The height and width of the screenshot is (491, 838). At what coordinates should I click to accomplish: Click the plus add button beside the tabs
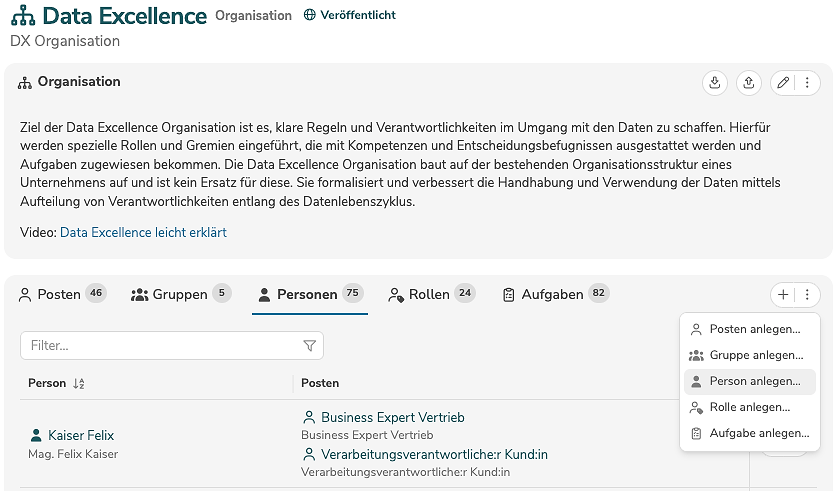point(783,294)
